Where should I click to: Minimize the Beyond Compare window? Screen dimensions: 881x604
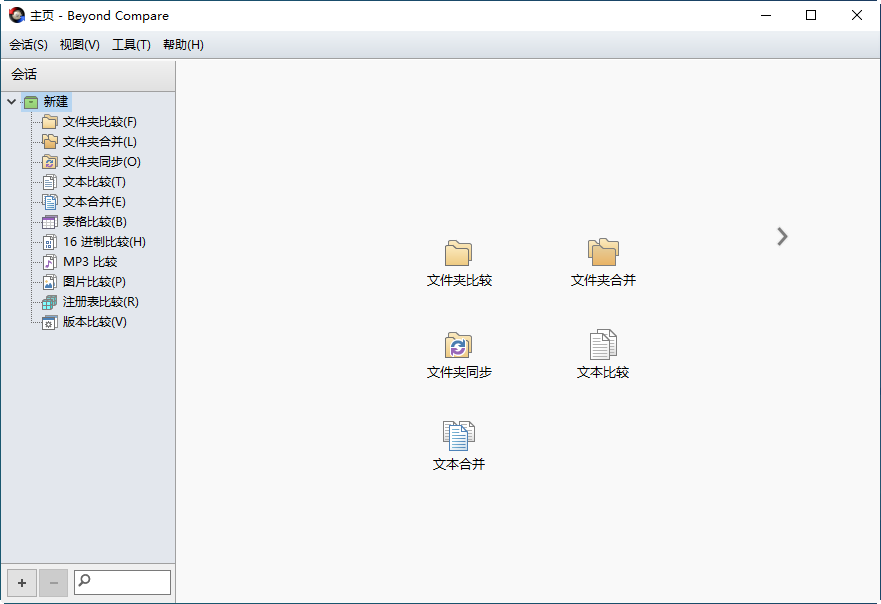[766, 15]
